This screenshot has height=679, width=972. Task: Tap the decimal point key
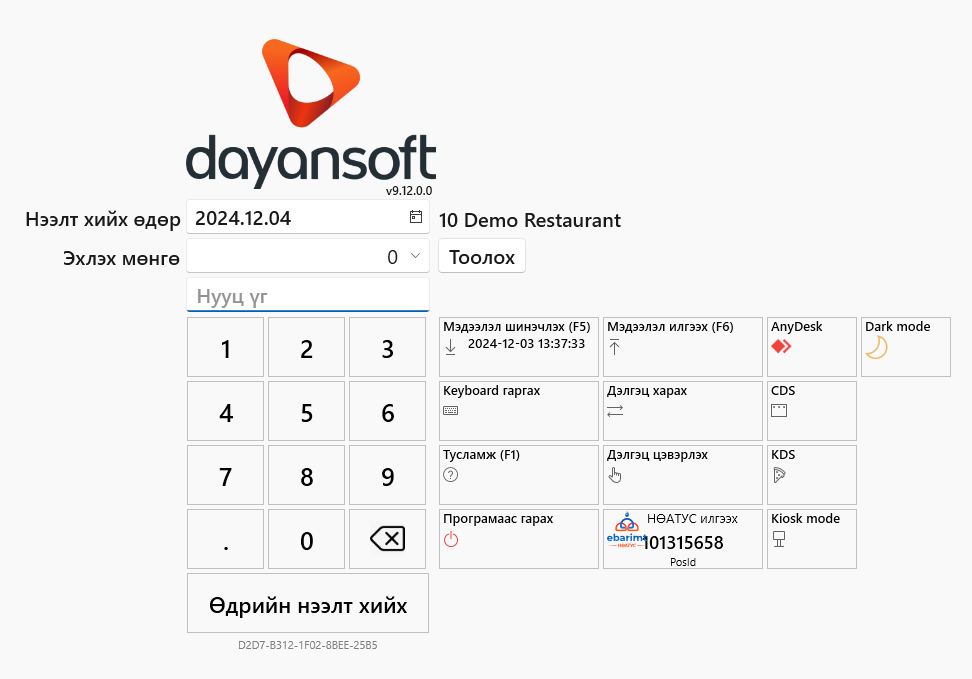pyautogui.click(x=226, y=539)
